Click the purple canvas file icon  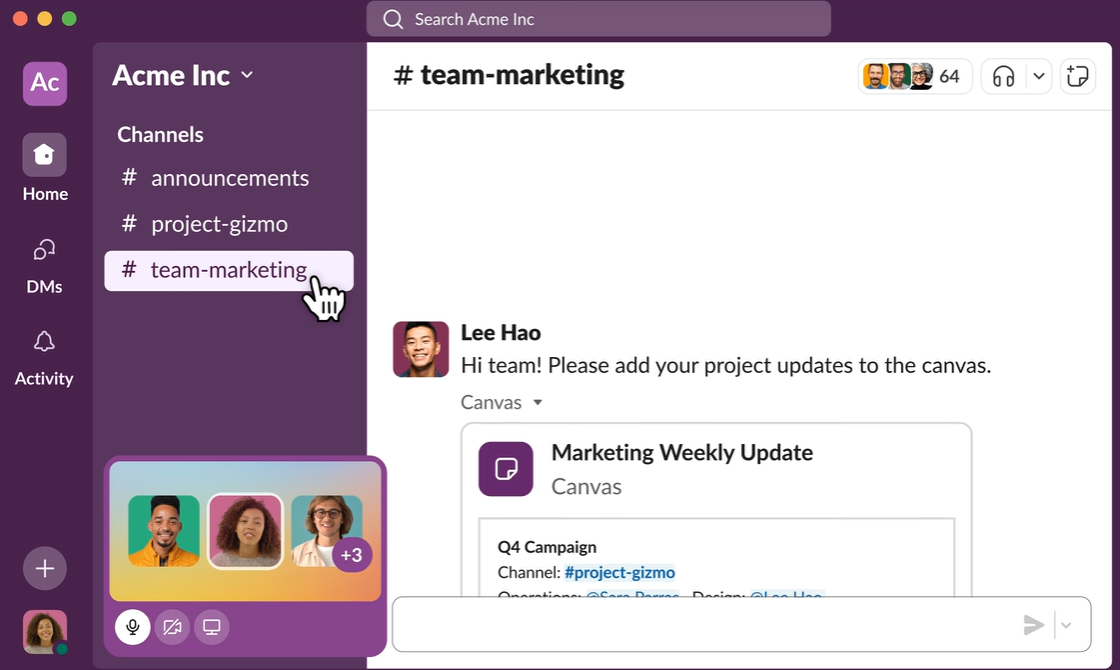click(x=506, y=469)
